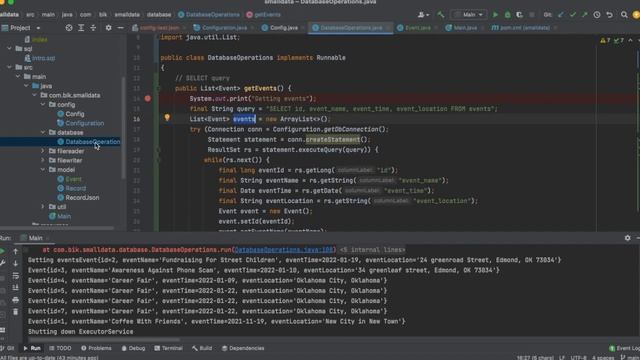This screenshot has width=640, height=360.
Task: Click the Stop icon in the toolbar
Action: pos(531,15)
